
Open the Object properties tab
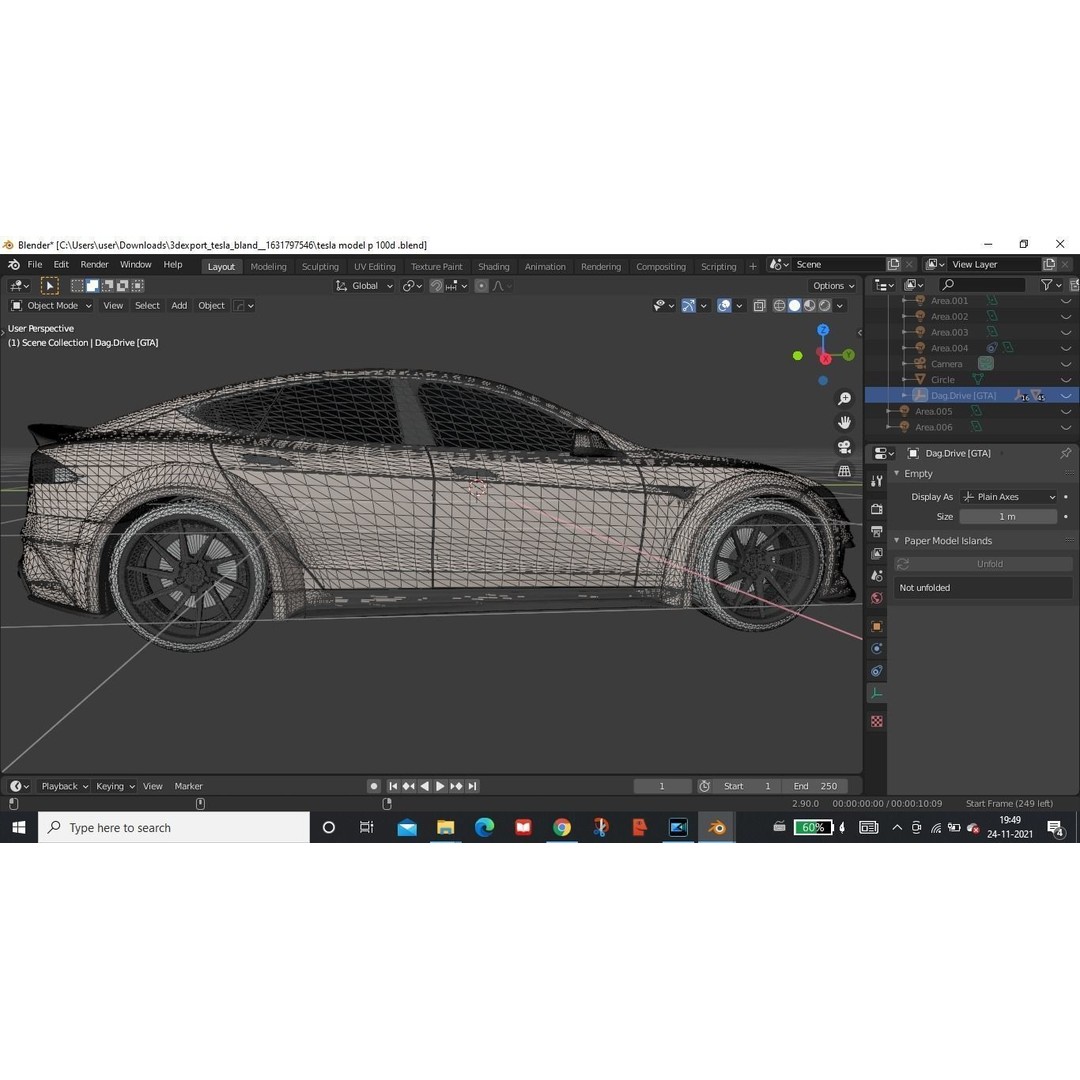tap(876, 626)
